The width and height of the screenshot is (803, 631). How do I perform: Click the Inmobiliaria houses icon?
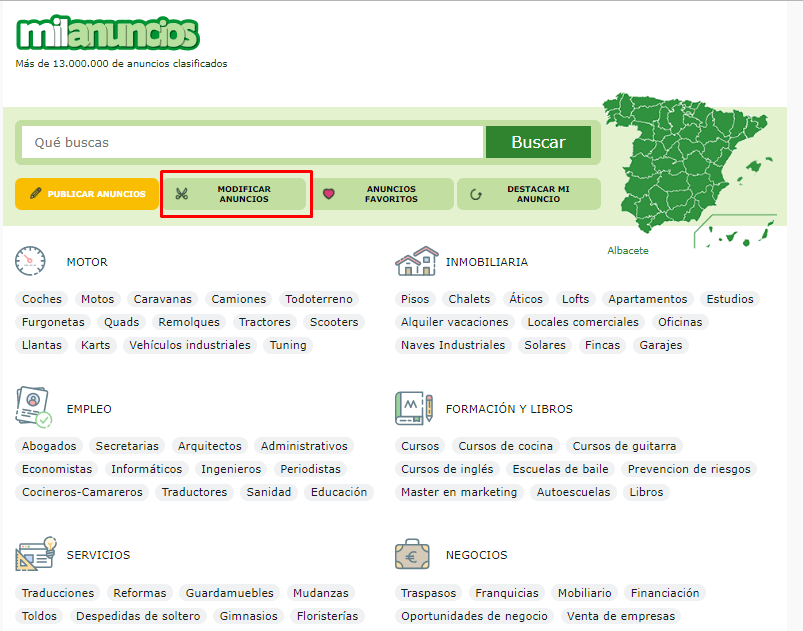pos(417,261)
